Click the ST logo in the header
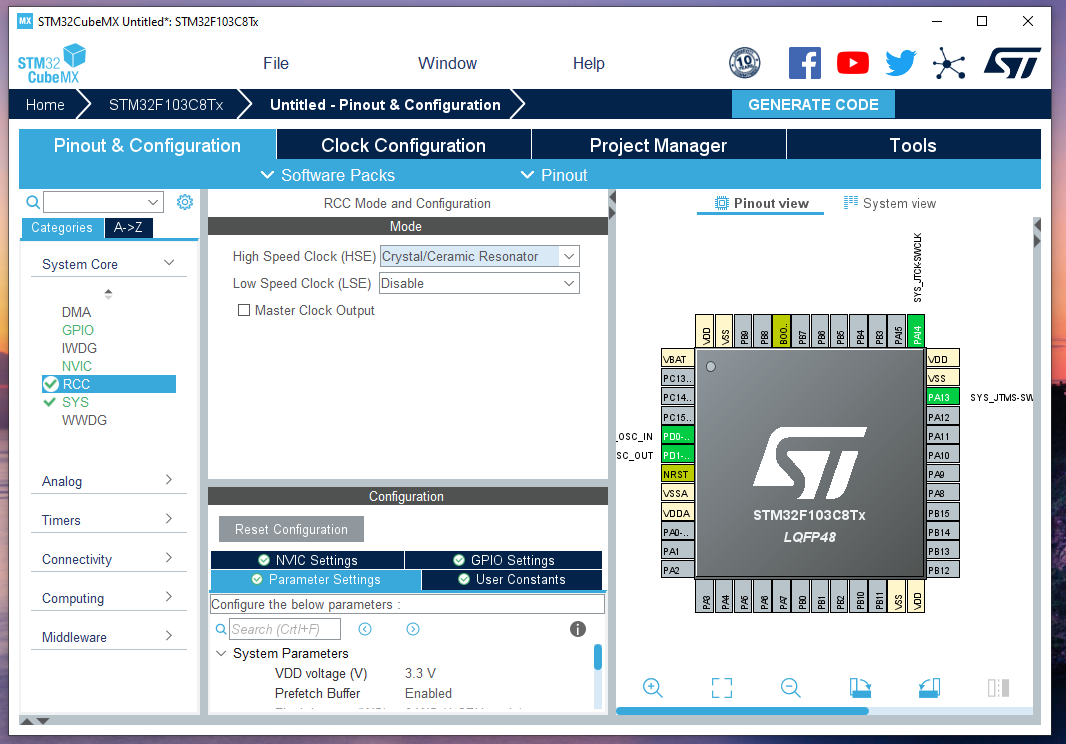 click(x=1012, y=63)
